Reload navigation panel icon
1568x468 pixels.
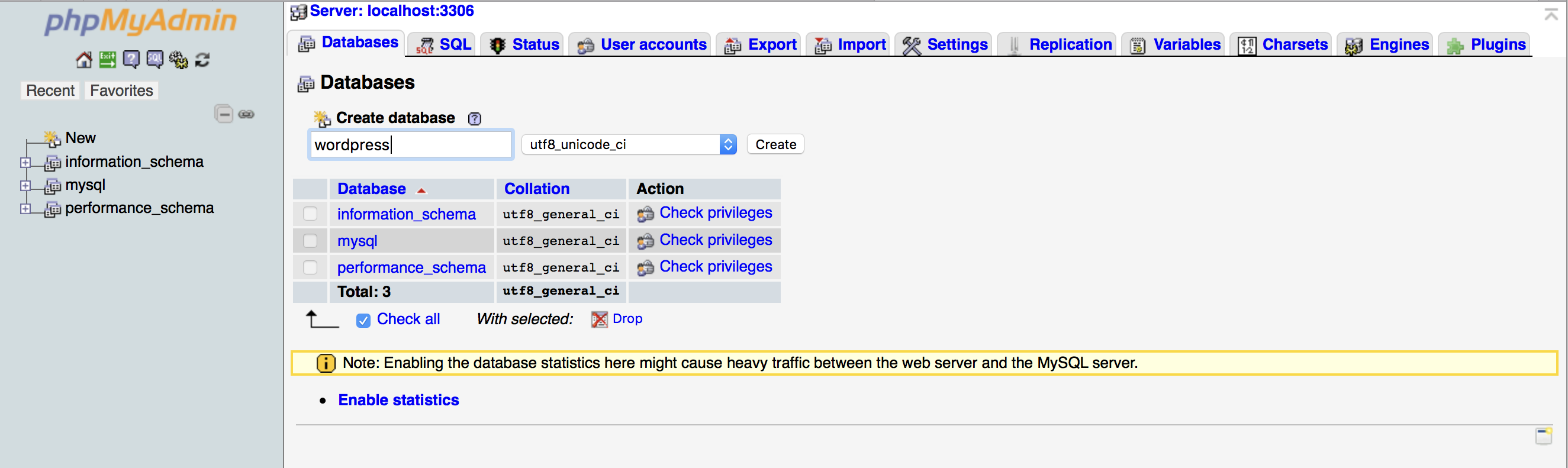pyautogui.click(x=202, y=60)
